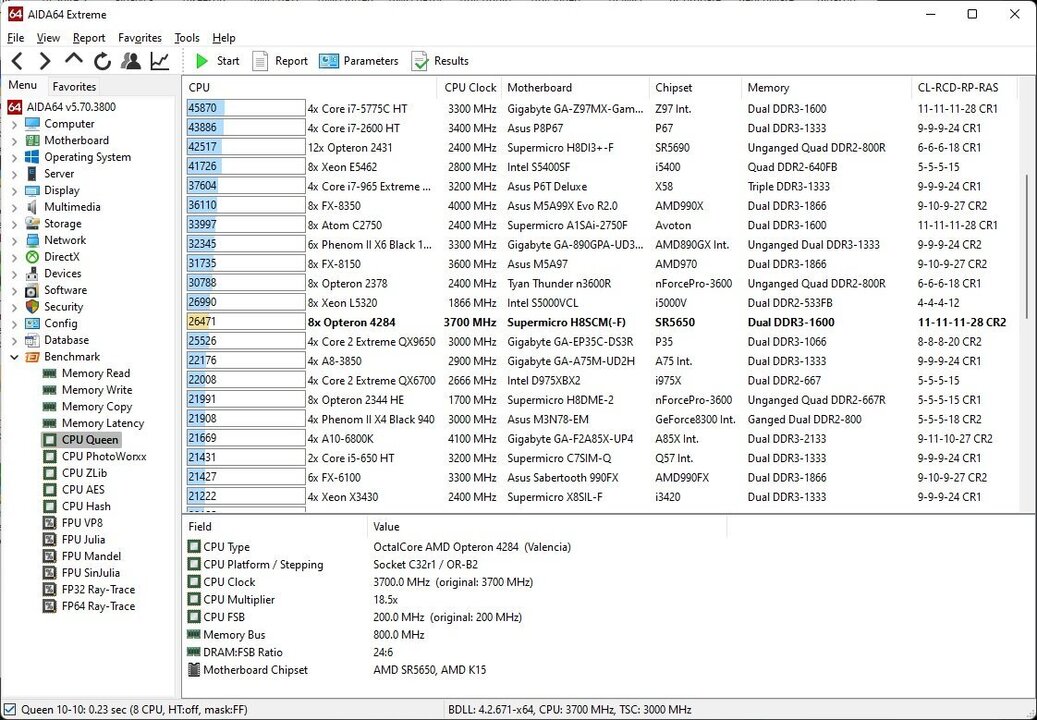Click the forward navigation arrow icon

pos(44,60)
